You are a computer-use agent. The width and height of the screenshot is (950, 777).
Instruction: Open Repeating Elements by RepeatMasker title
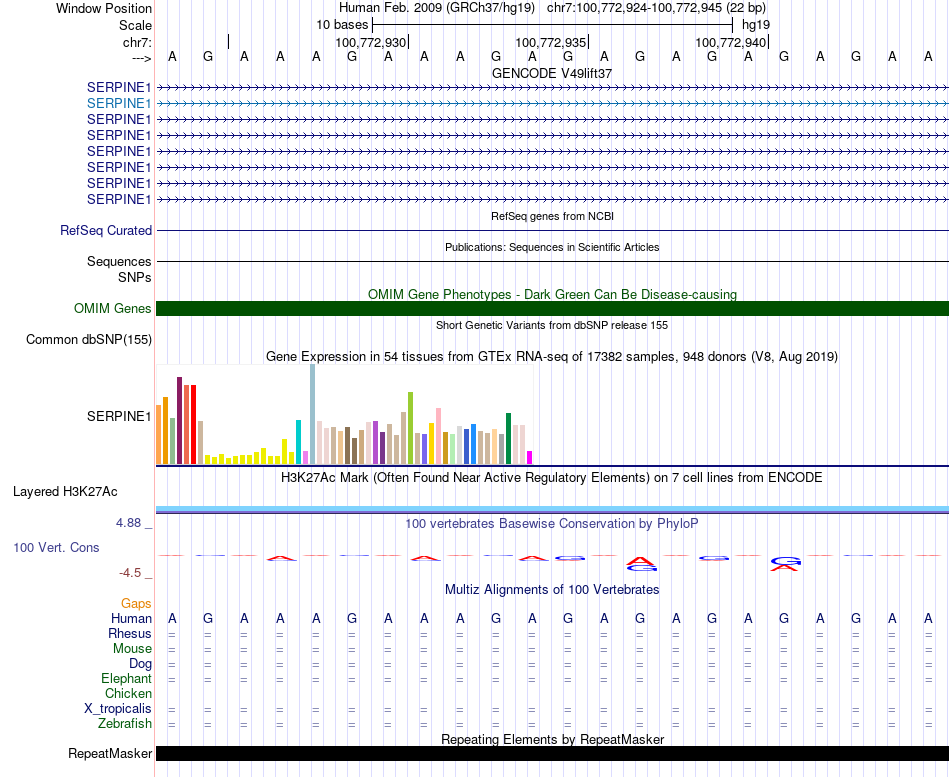552,739
